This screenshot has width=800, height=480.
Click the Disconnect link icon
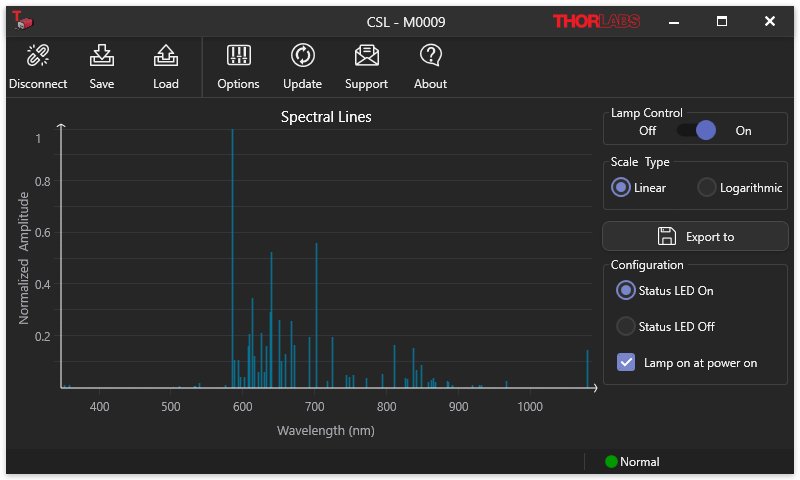tap(38, 56)
